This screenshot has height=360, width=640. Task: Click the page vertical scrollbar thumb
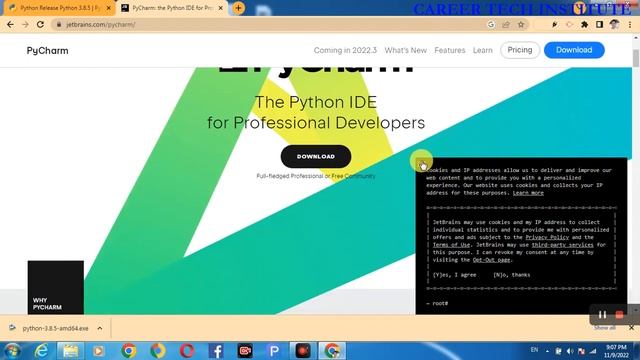click(636, 58)
